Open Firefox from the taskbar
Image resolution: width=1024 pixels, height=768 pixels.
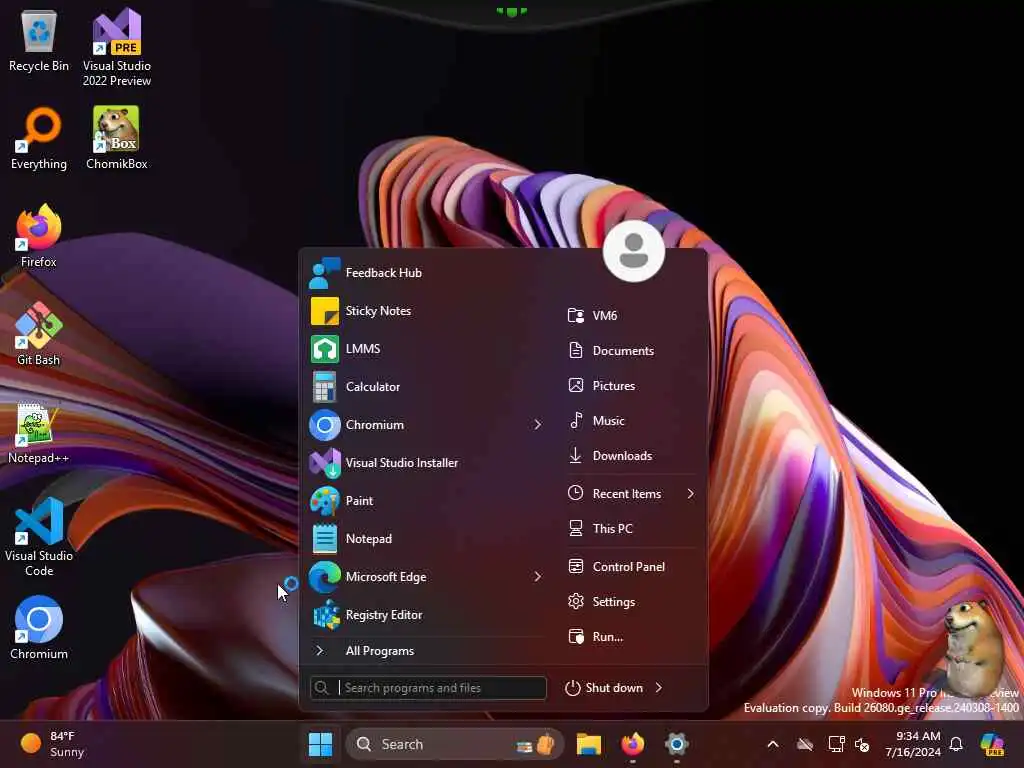tap(632, 744)
